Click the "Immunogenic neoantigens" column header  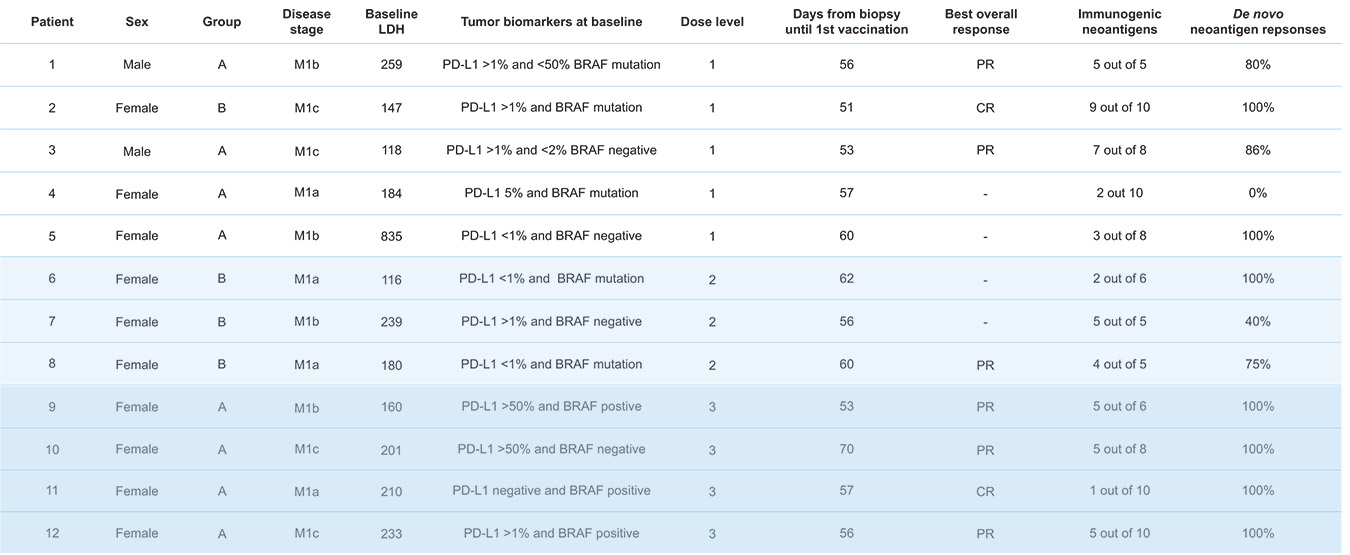pos(1119,22)
